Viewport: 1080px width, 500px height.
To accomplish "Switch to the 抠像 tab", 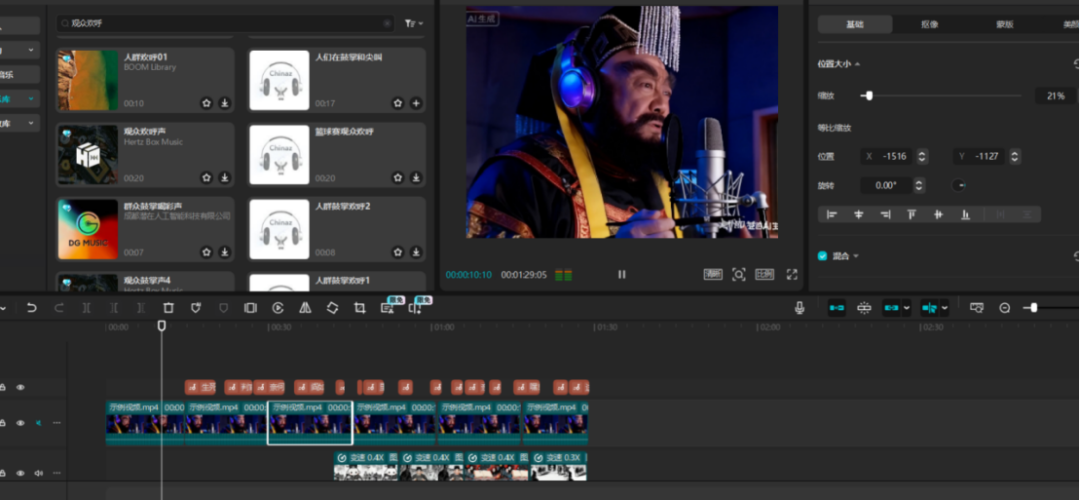I will 929,24.
